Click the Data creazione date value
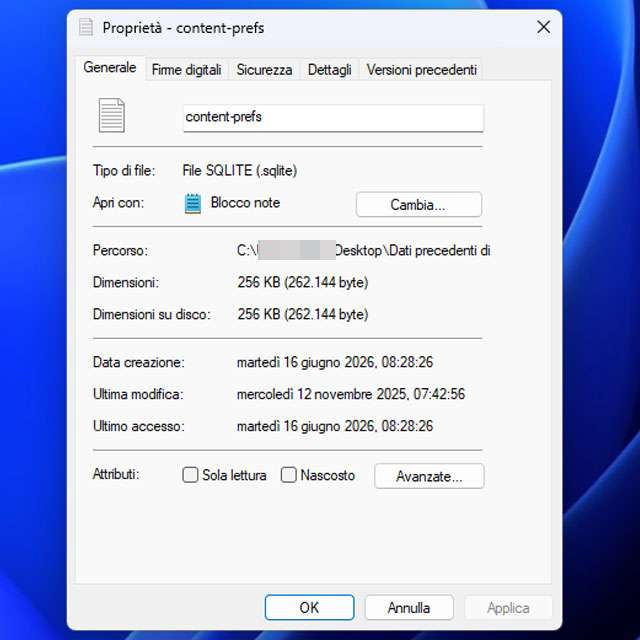Screen dimensions: 640x640 [x=335, y=362]
